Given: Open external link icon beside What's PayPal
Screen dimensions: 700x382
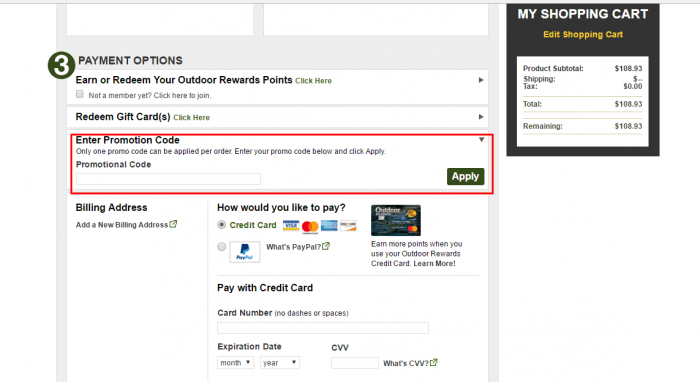Looking at the screenshot, I should coord(326,246).
